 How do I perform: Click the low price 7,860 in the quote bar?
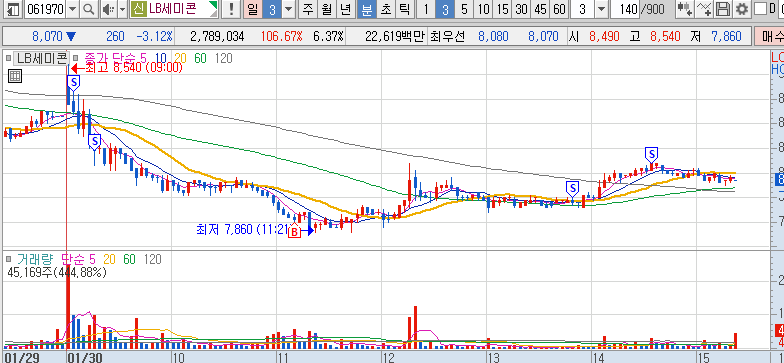[726, 36]
